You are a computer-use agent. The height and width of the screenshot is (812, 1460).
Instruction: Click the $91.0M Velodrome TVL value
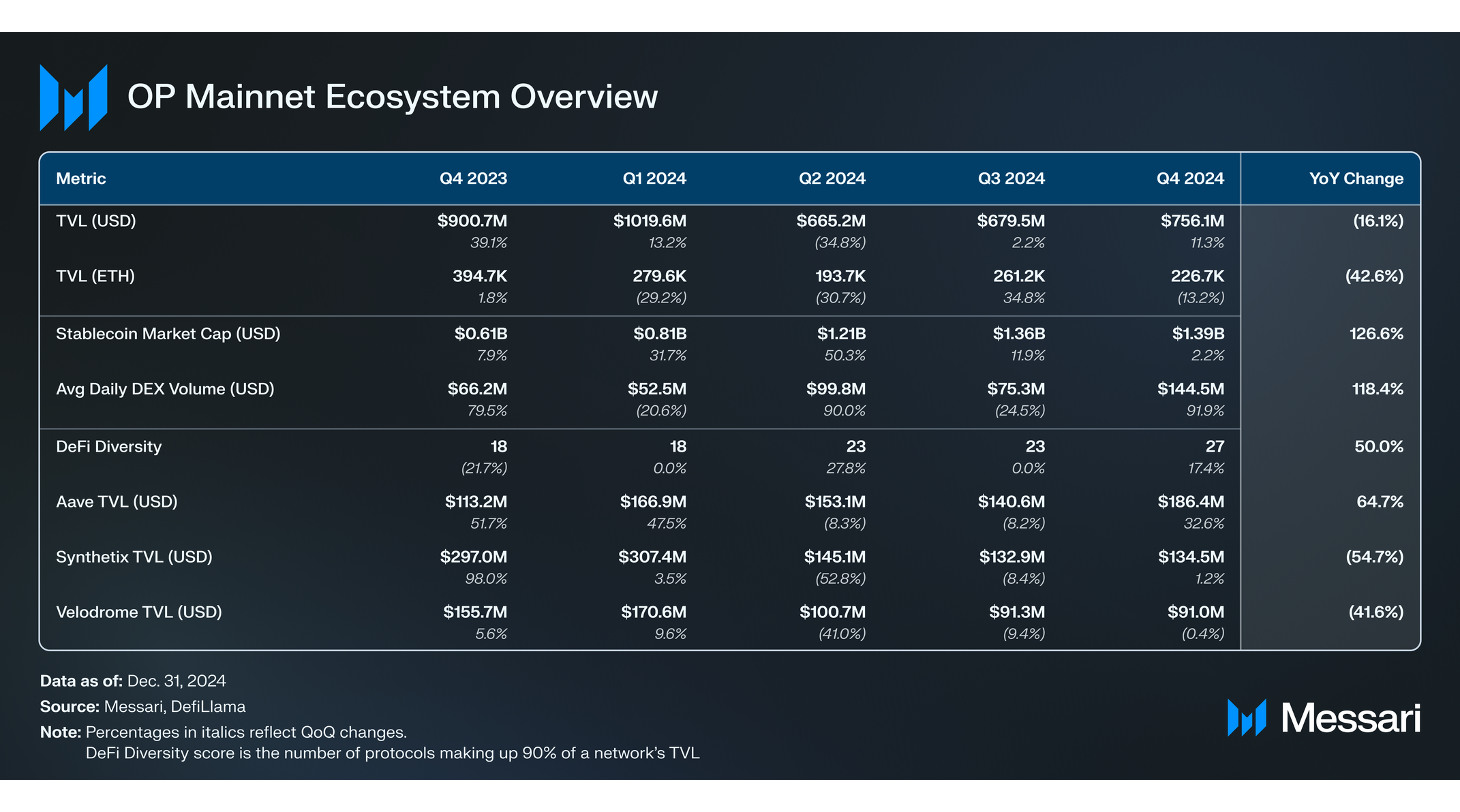[x=1196, y=612]
